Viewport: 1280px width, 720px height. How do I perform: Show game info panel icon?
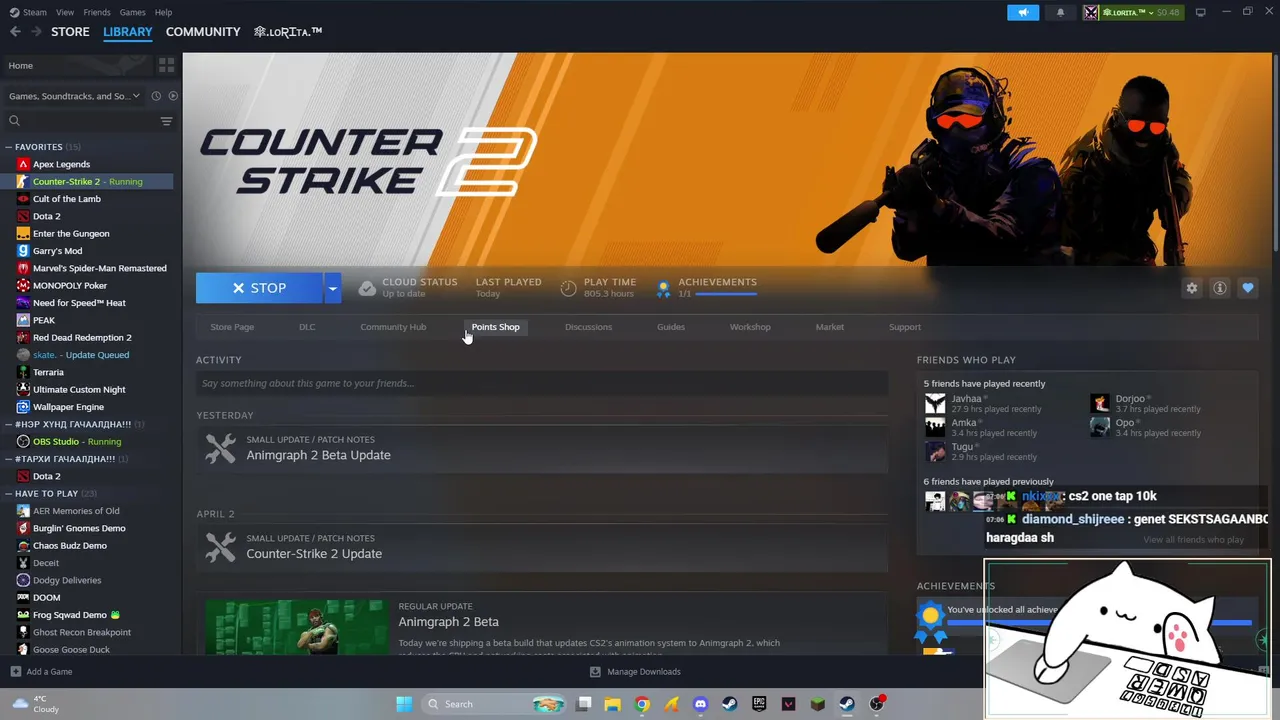point(1219,288)
